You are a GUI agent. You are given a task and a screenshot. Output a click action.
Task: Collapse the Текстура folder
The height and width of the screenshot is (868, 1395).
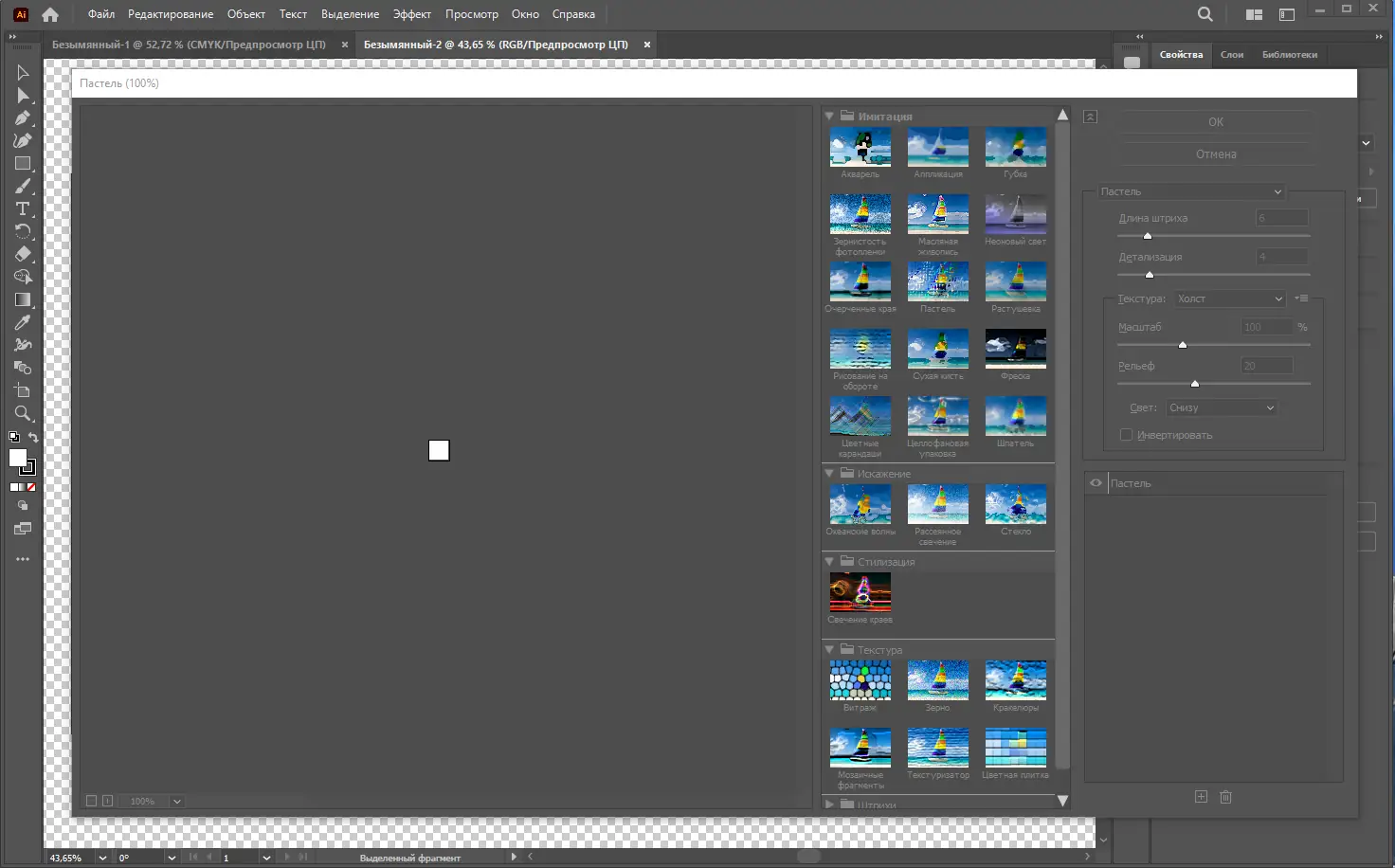tap(829, 650)
